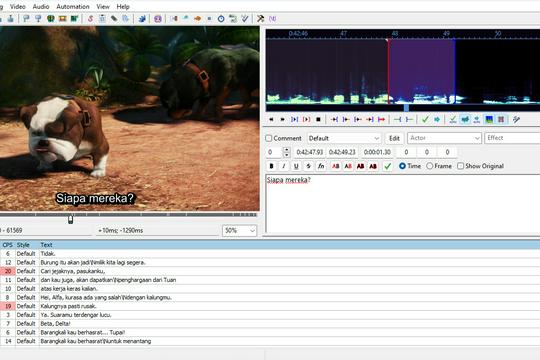Set primary color AB swatch

335,166
